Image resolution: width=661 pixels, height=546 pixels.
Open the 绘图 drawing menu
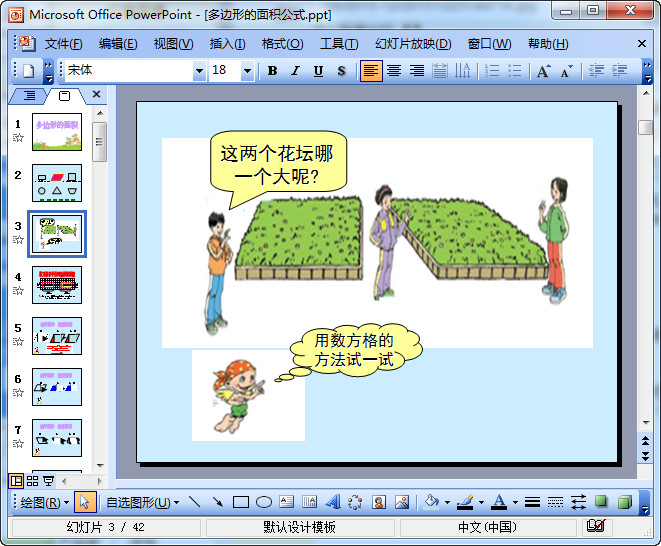44,503
